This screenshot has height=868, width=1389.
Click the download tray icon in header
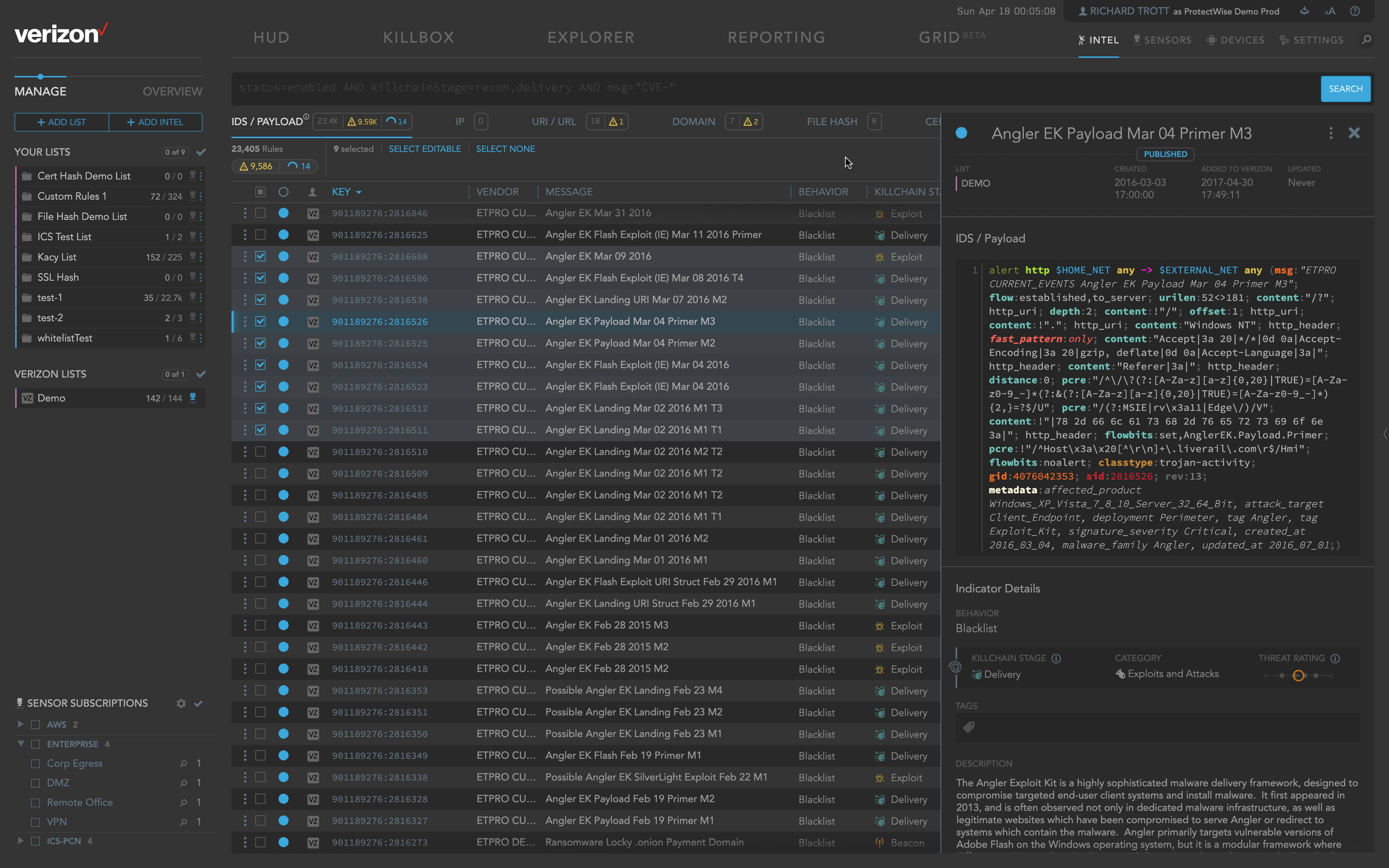(x=1305, y=11)
